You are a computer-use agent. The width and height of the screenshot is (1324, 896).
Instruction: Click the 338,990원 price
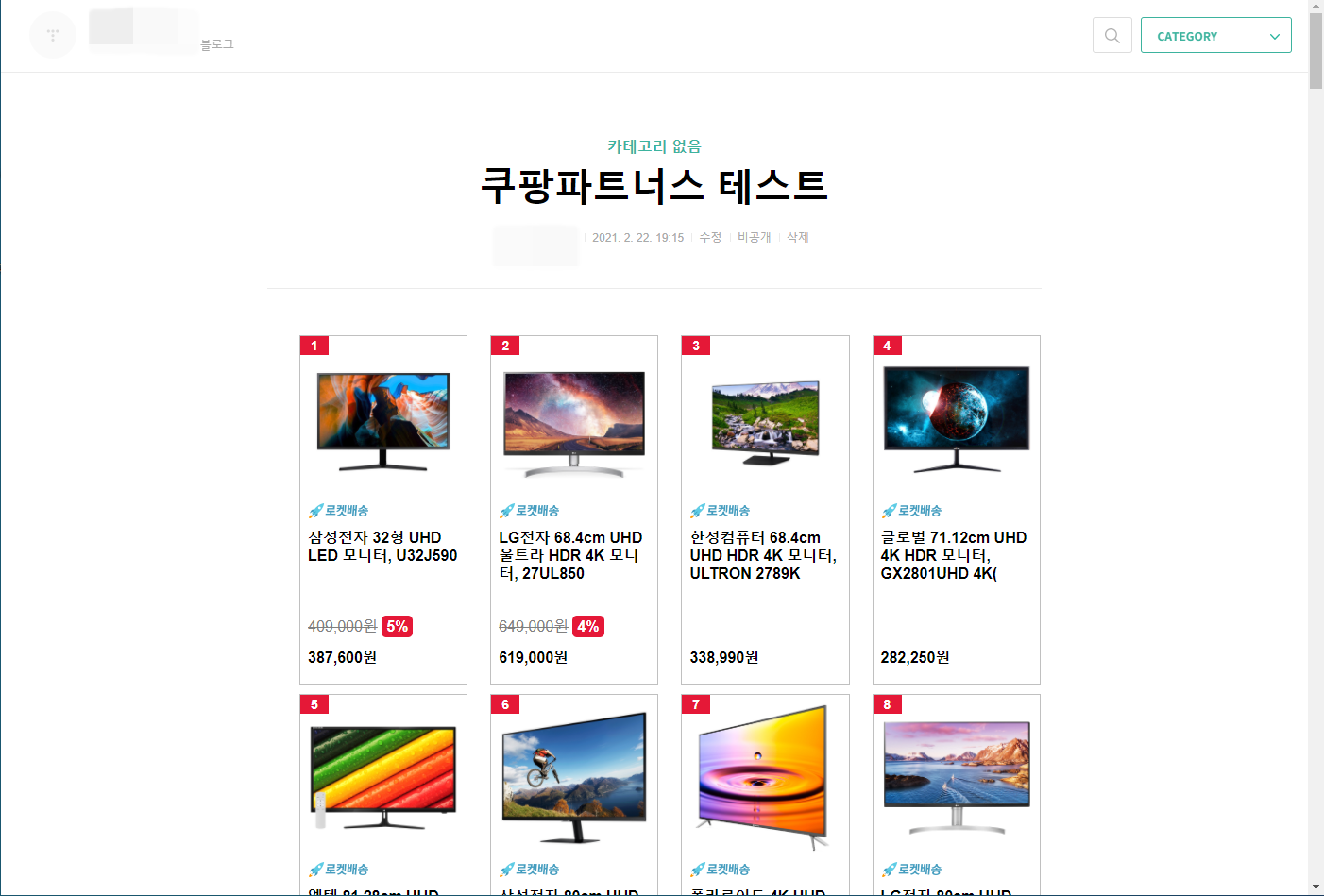[724, 657]
